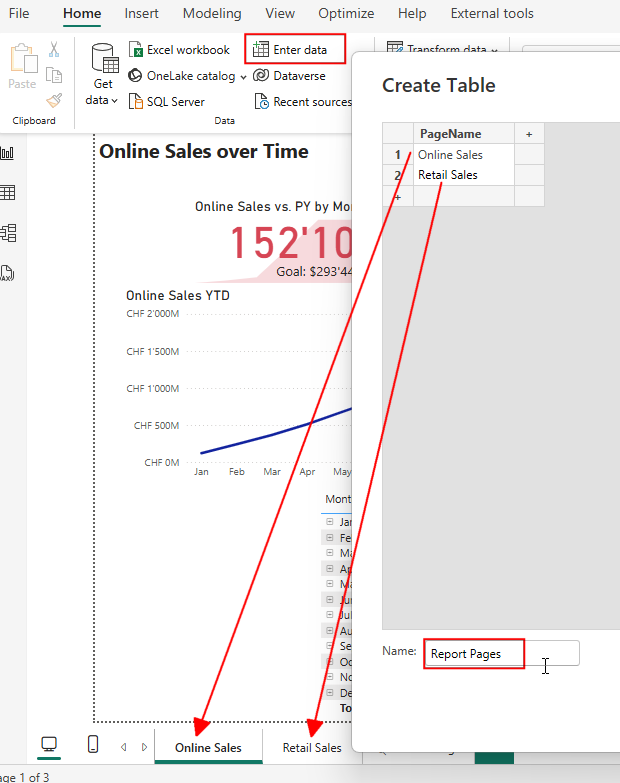Viewport: 620px width, 783px height.
Task: Expand the Jan row in matrix
Action: 329,521
